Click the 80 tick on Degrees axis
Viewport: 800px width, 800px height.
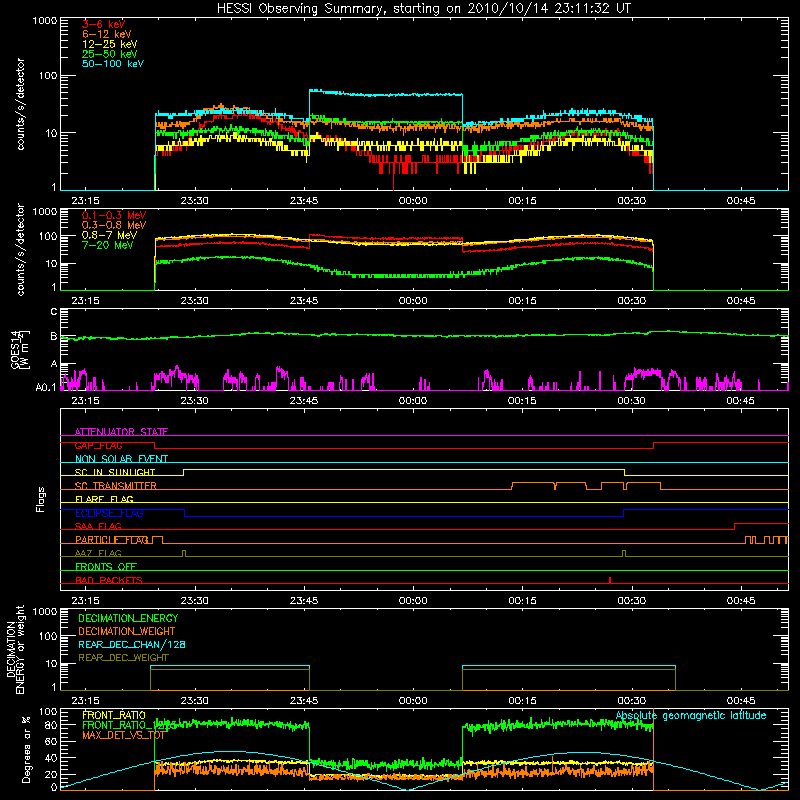(x=51, y=724)
